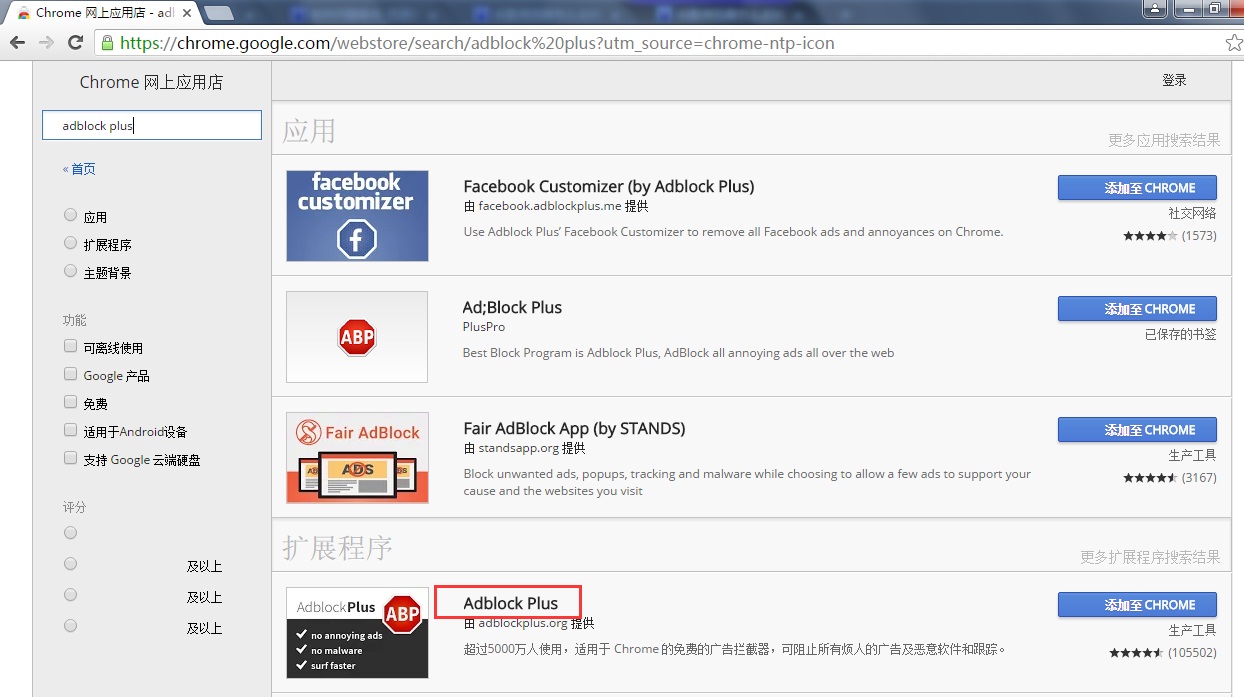The image size is (1244, 697).
Task: Click the 'Best Block Program is Adblock Plus' description
Action: (x=678, y=353)
